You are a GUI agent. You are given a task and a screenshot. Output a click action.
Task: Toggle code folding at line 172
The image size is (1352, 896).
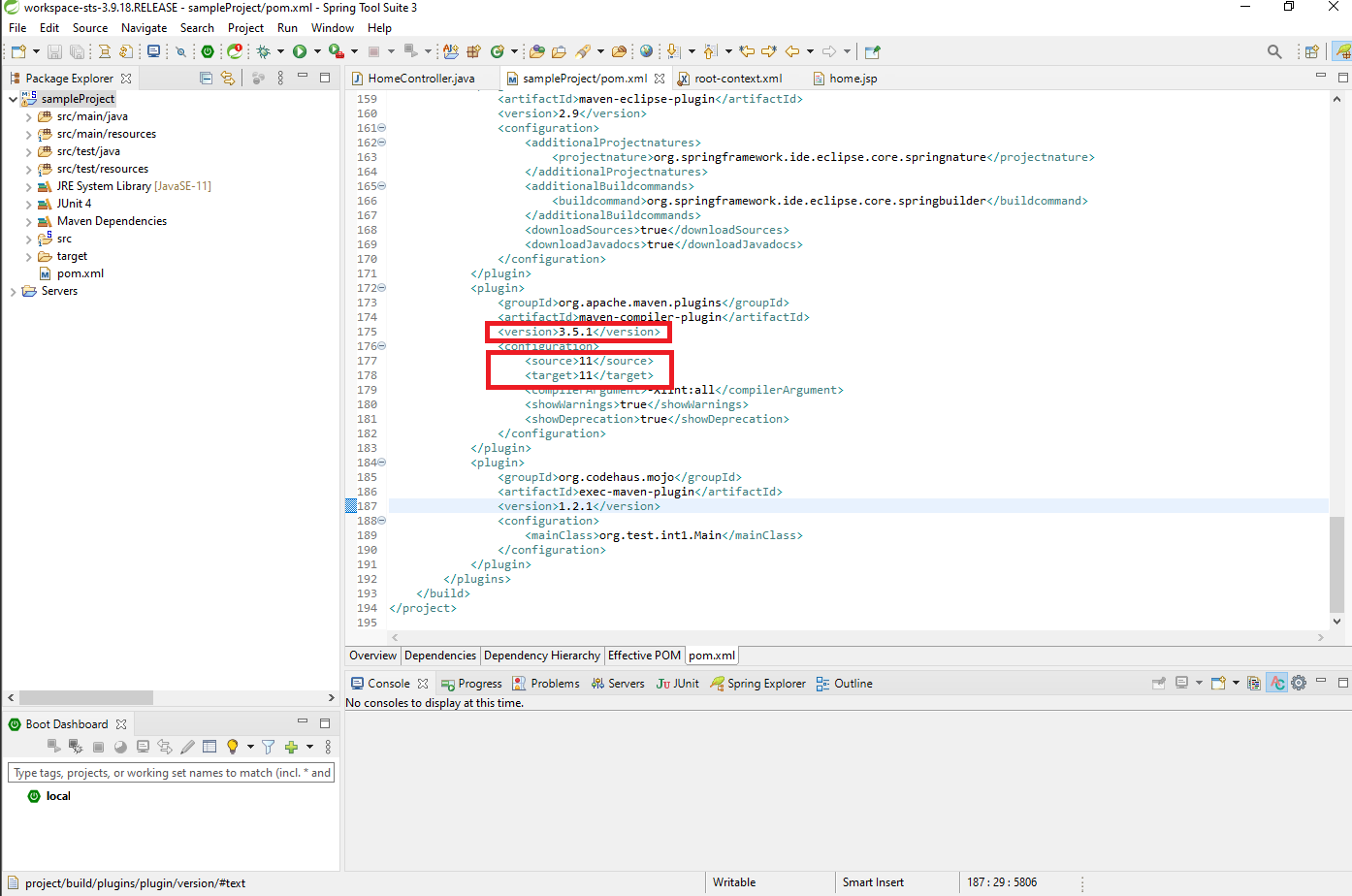tap(382, 288)
